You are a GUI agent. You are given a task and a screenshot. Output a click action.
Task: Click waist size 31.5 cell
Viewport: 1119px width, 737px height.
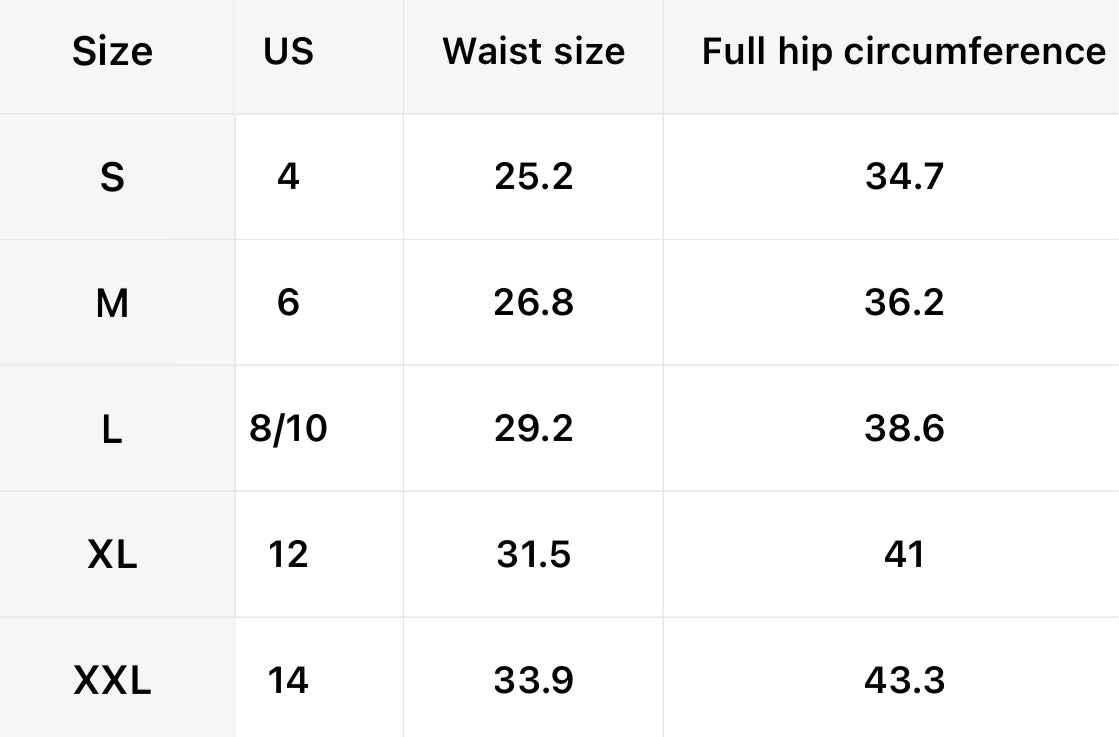pos(533,555)
